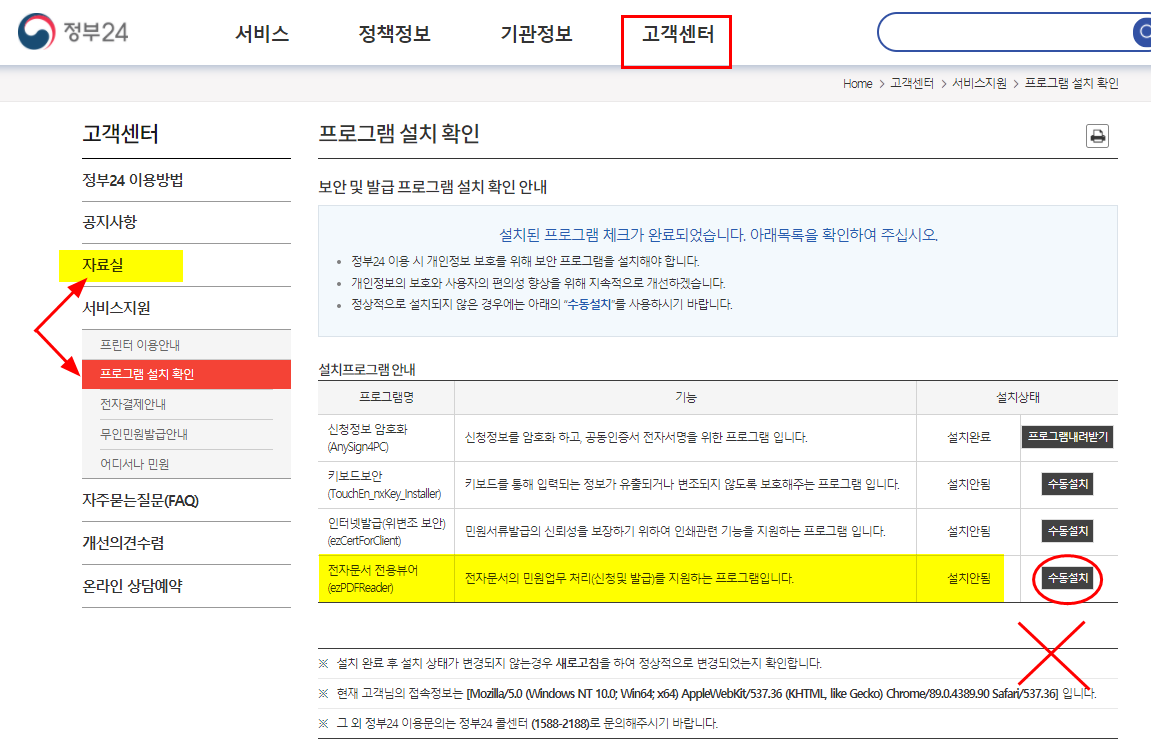Open the 기관정보 menu
Screen dimensions: 1151x752
536,34
